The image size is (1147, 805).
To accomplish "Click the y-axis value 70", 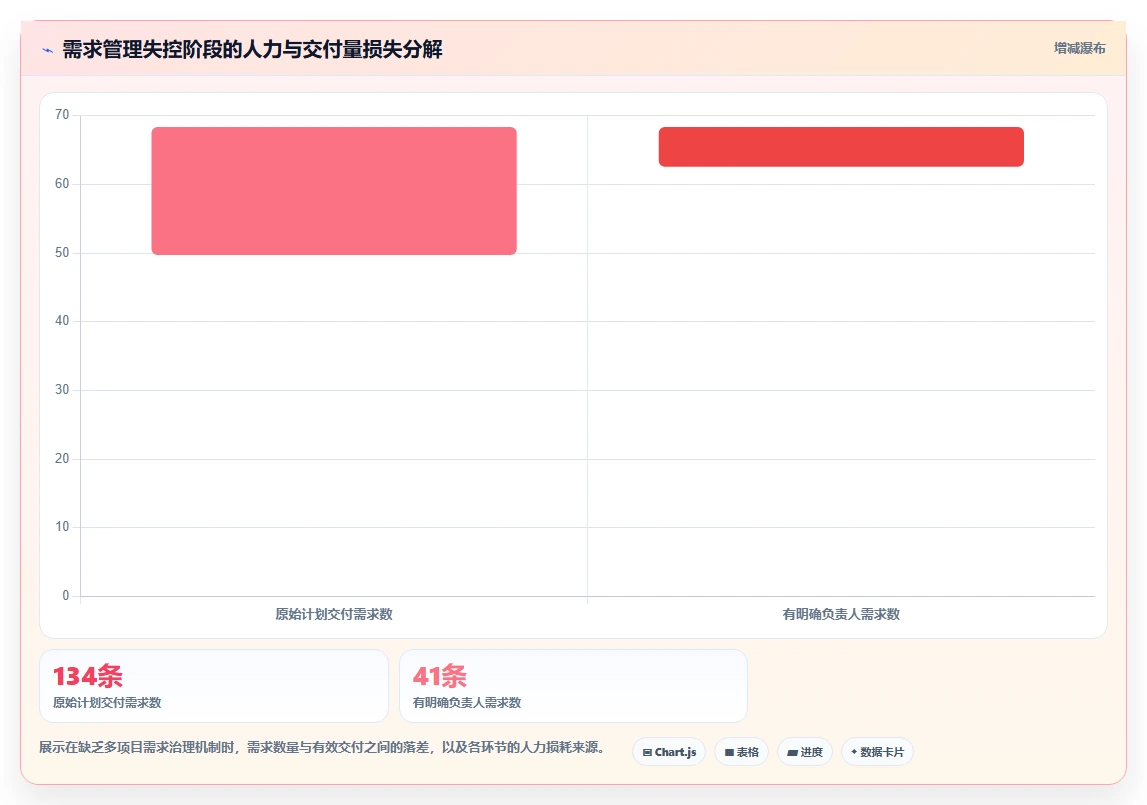I will [62, 115].
